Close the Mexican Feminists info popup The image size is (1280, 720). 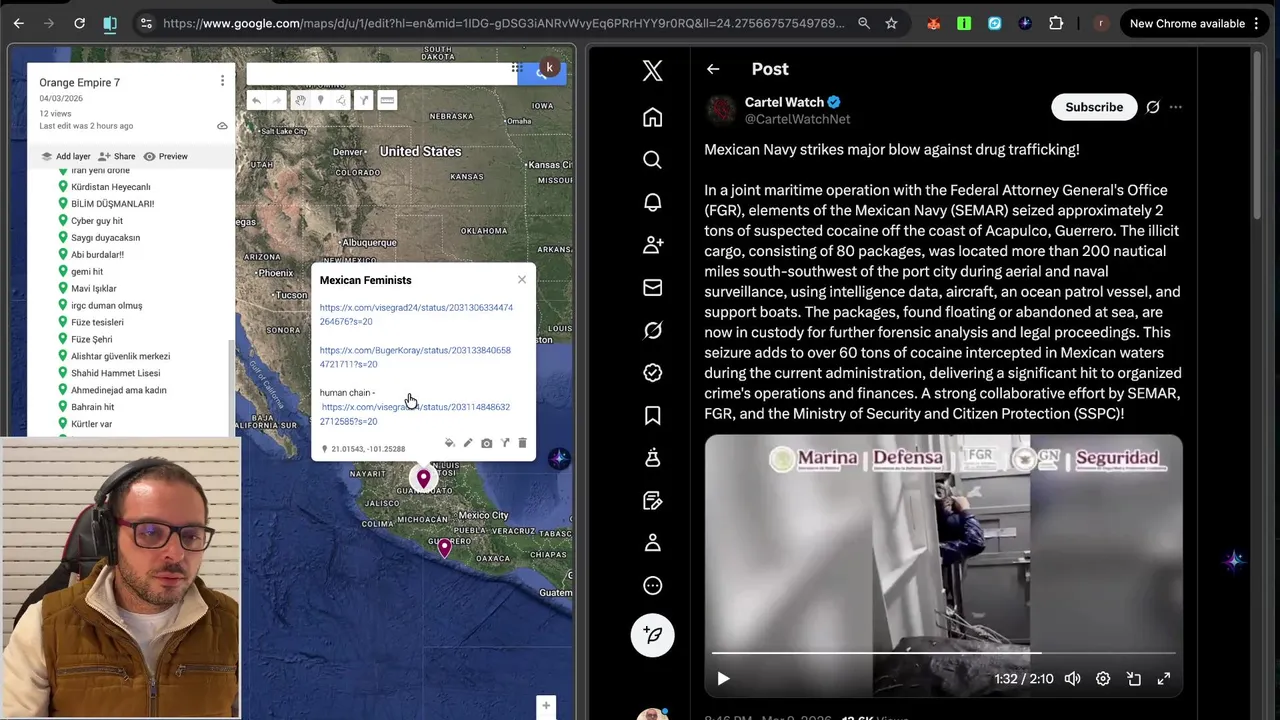click(x=522, y=280)
